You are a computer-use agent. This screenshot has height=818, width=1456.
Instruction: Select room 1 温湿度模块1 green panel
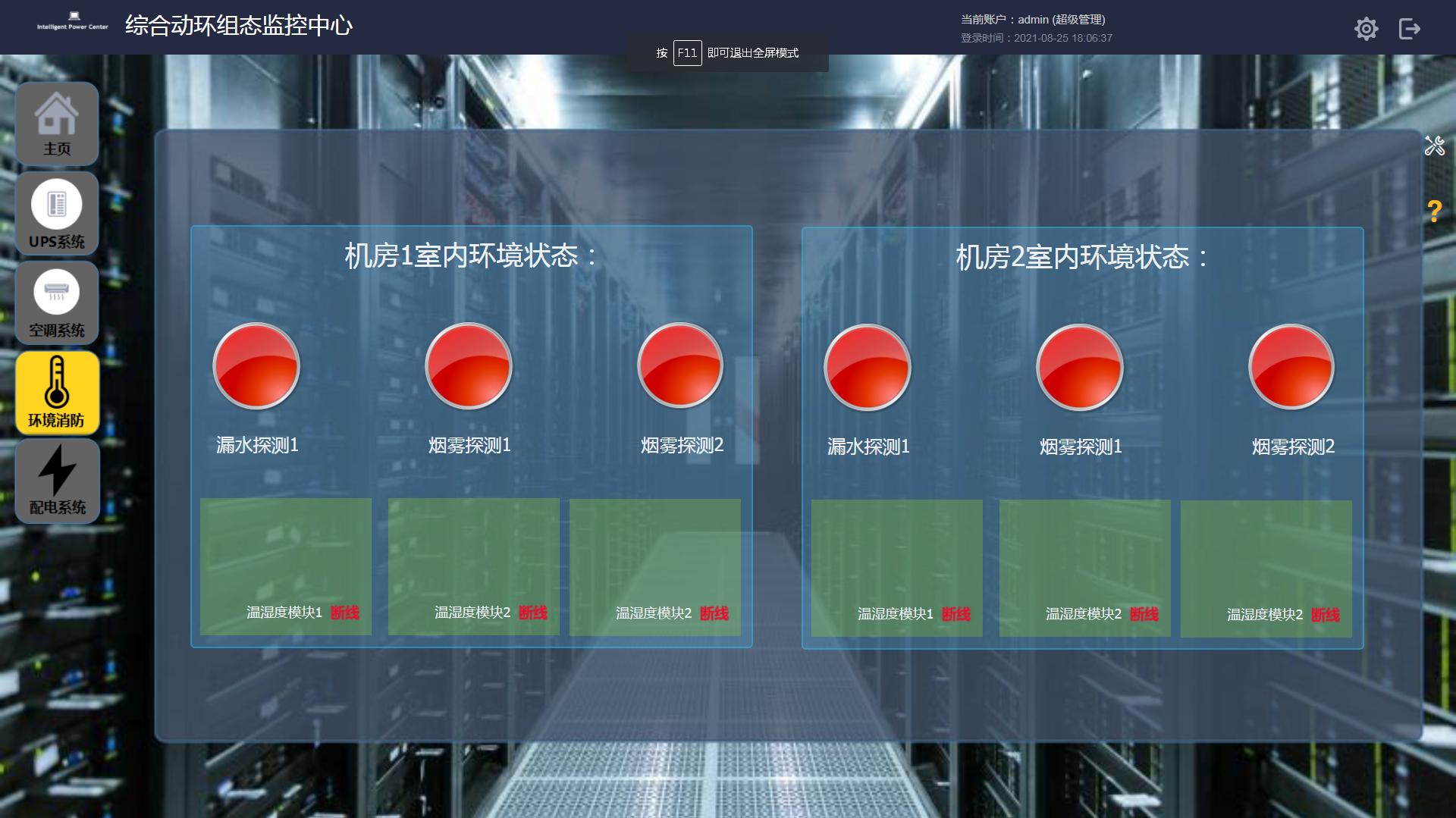tap(285, 566)
